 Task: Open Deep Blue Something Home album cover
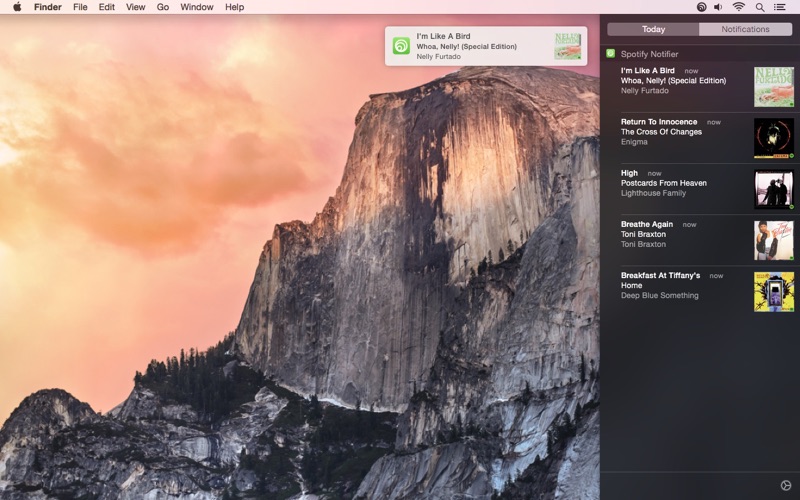pyautogui.click(x=774, y=291)
